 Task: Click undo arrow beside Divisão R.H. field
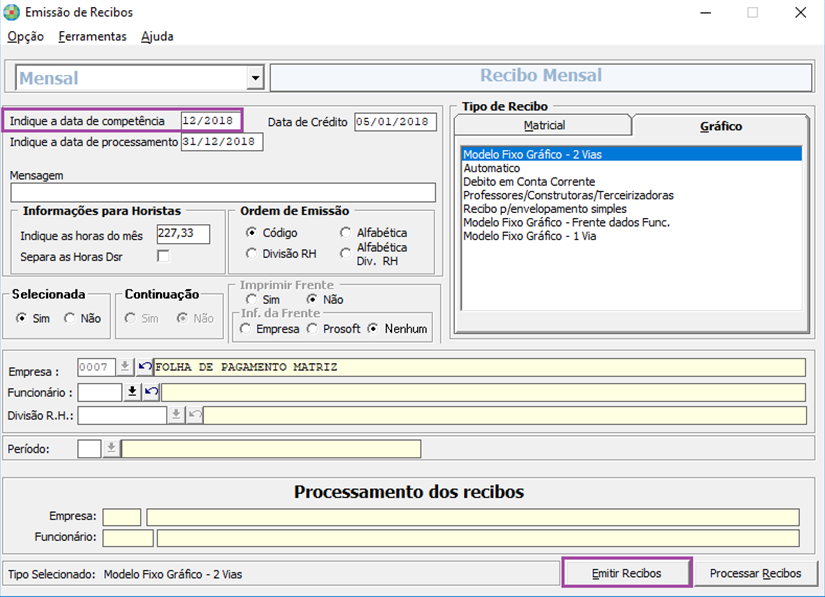click(195, 415)
